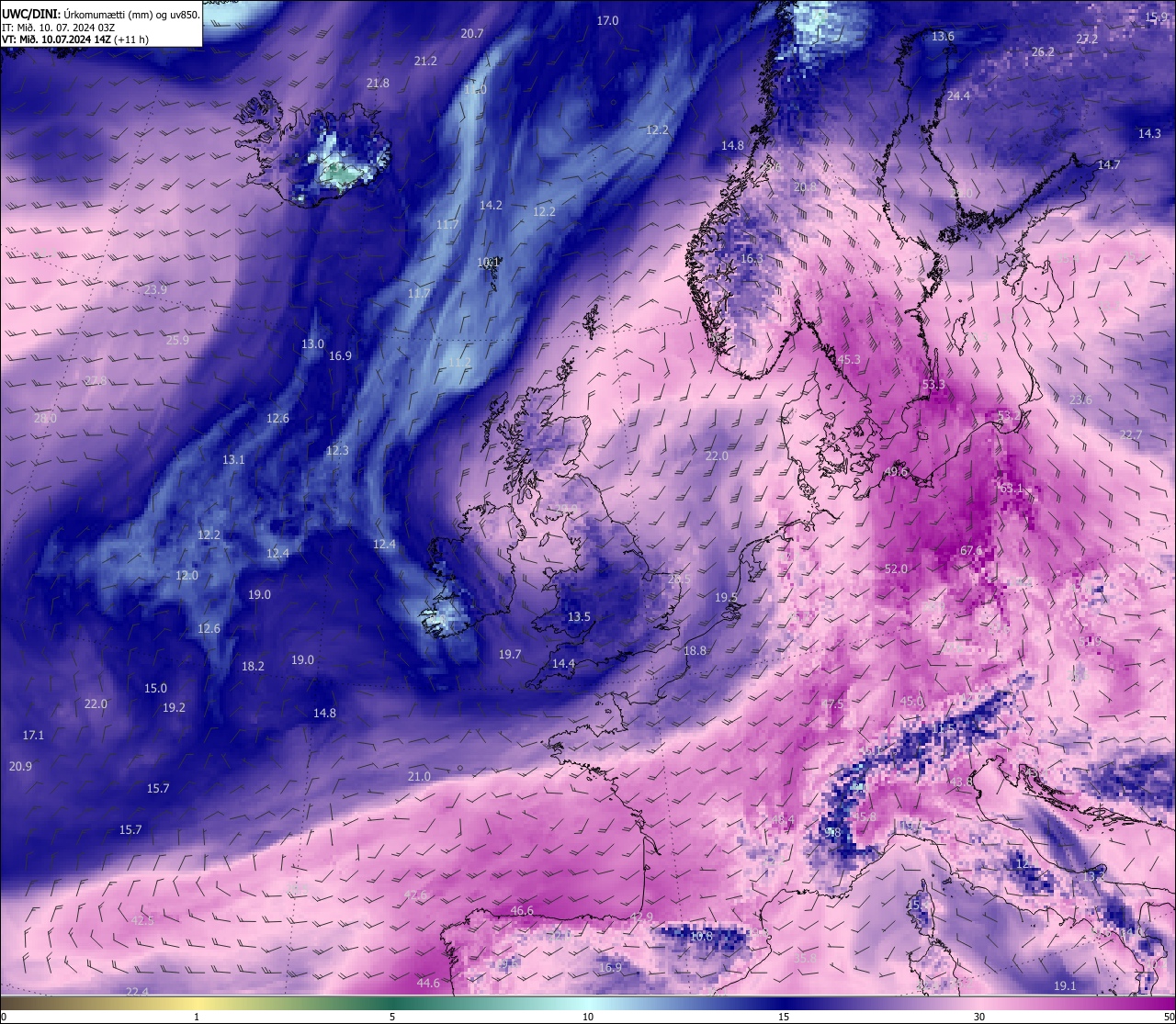Select the 24.4 value label
1176x1024 pixels.
coord(958,96)
